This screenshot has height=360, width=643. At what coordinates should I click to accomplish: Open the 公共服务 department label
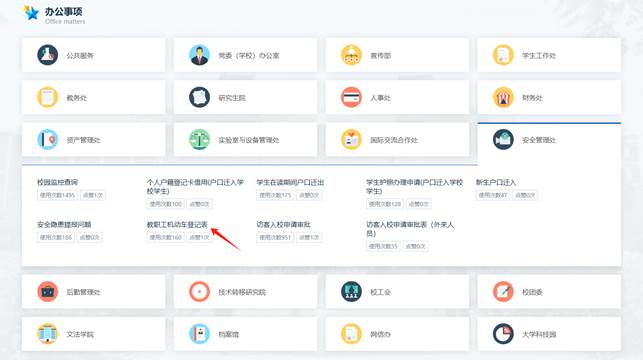click(80, 55)
